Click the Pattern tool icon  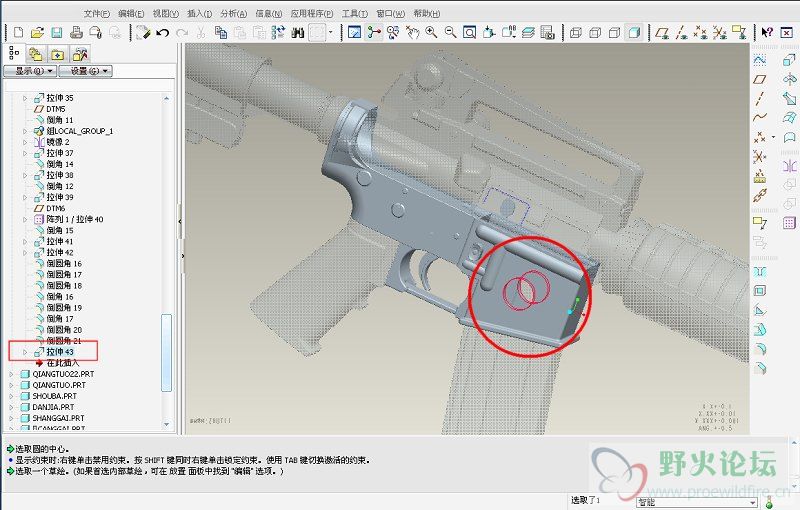(789, 223)
